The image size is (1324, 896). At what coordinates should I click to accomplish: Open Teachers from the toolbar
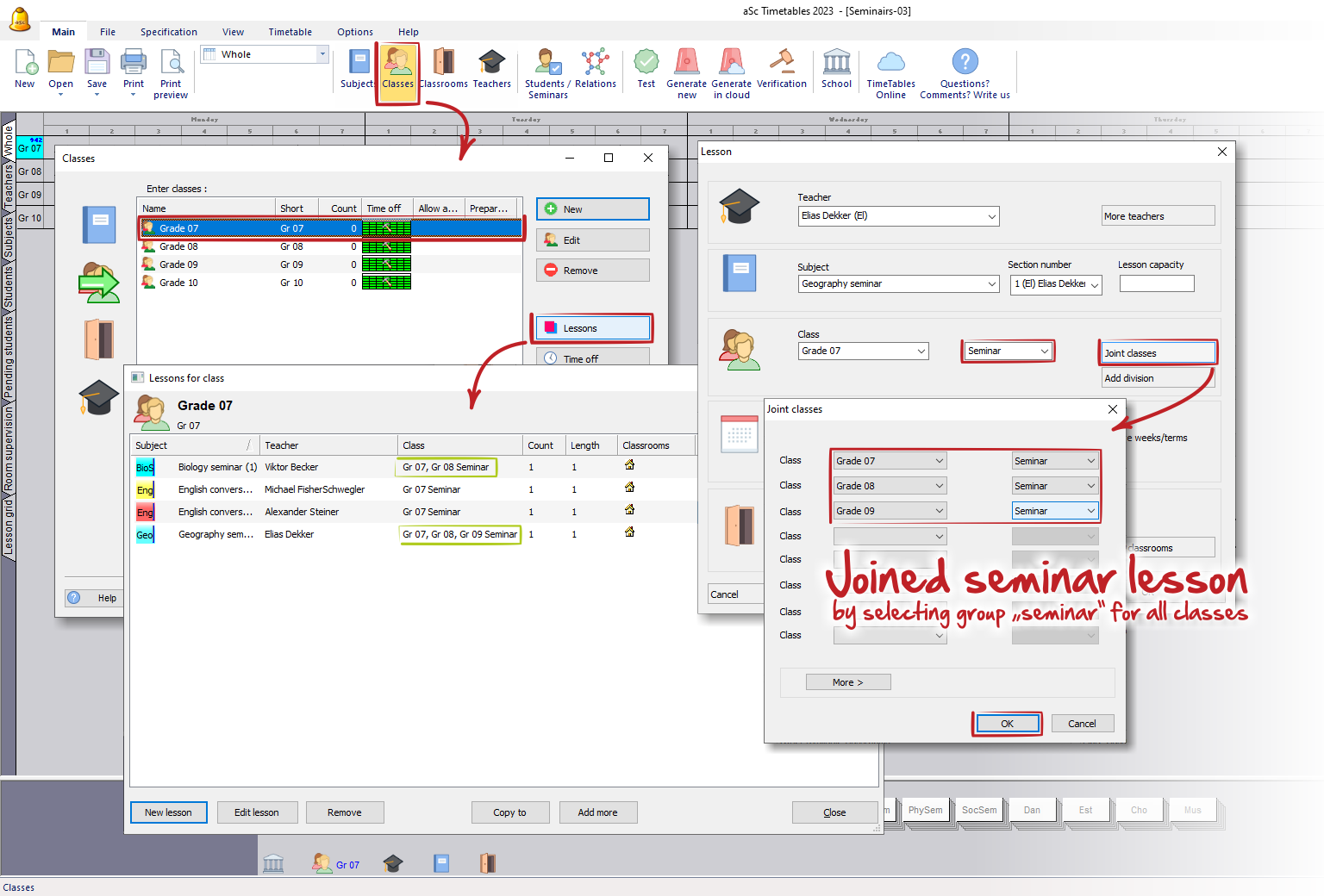pos(492,69)
